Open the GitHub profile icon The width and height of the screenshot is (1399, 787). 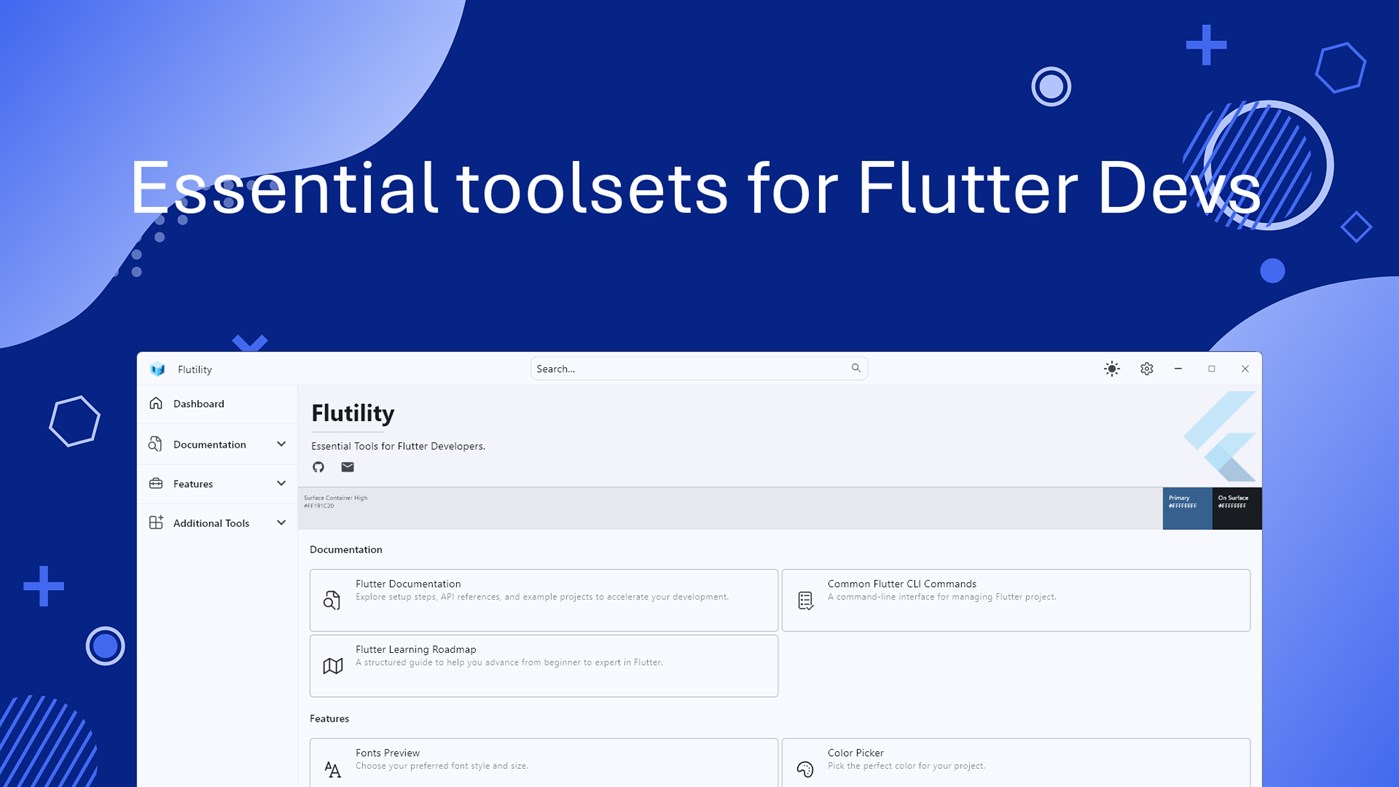(x=318, y=467)
